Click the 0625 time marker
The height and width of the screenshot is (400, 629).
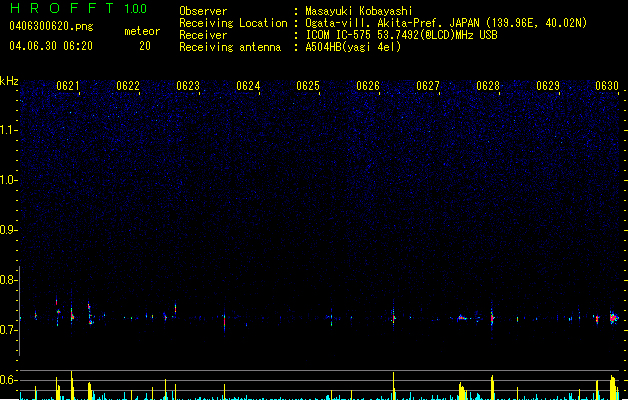pyautogui.click(x=308, y=86)
